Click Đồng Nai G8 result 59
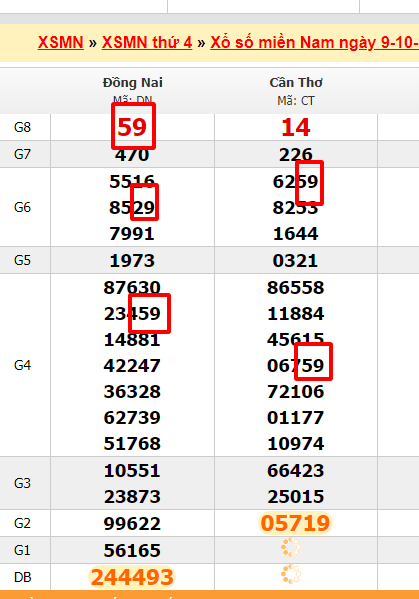The height and width of the screenshot is (599, 419). 132,127
